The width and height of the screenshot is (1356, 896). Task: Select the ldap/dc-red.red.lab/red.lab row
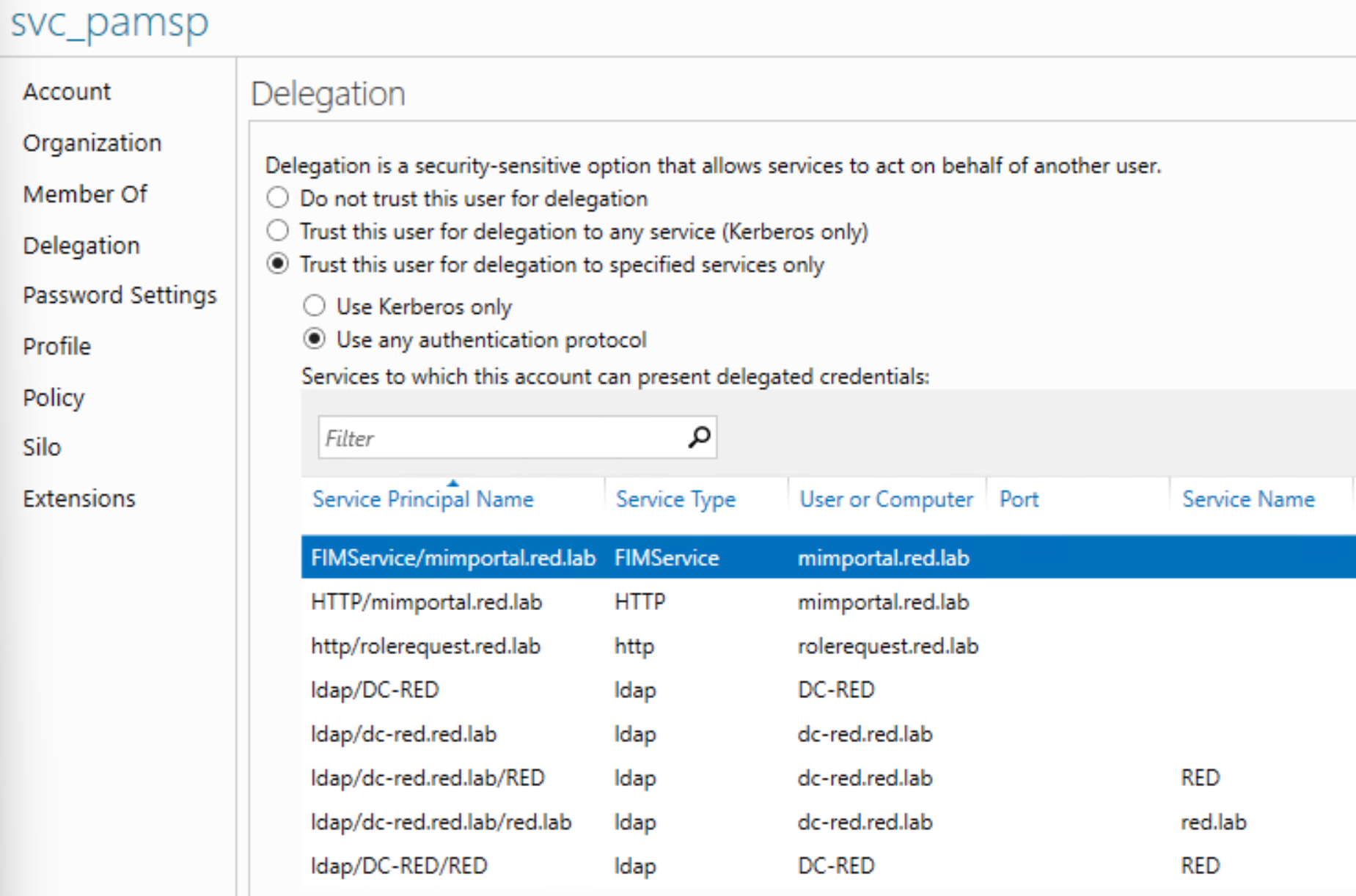(x=441, y=822)
